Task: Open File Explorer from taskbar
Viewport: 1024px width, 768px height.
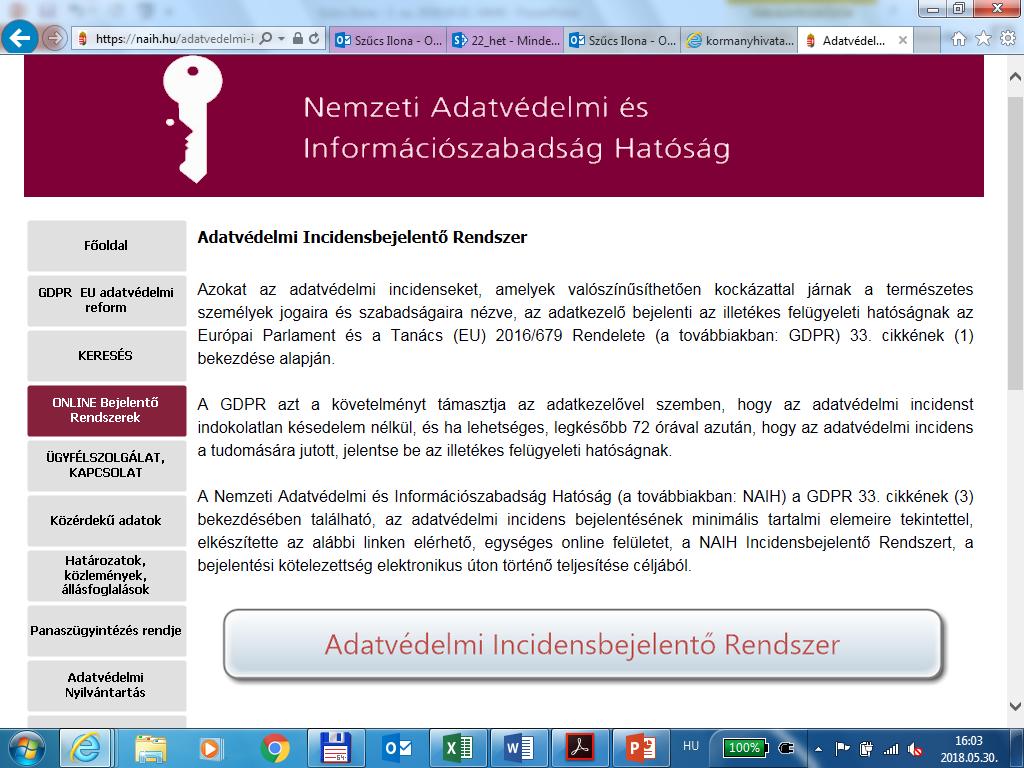Action: [151, 748]
